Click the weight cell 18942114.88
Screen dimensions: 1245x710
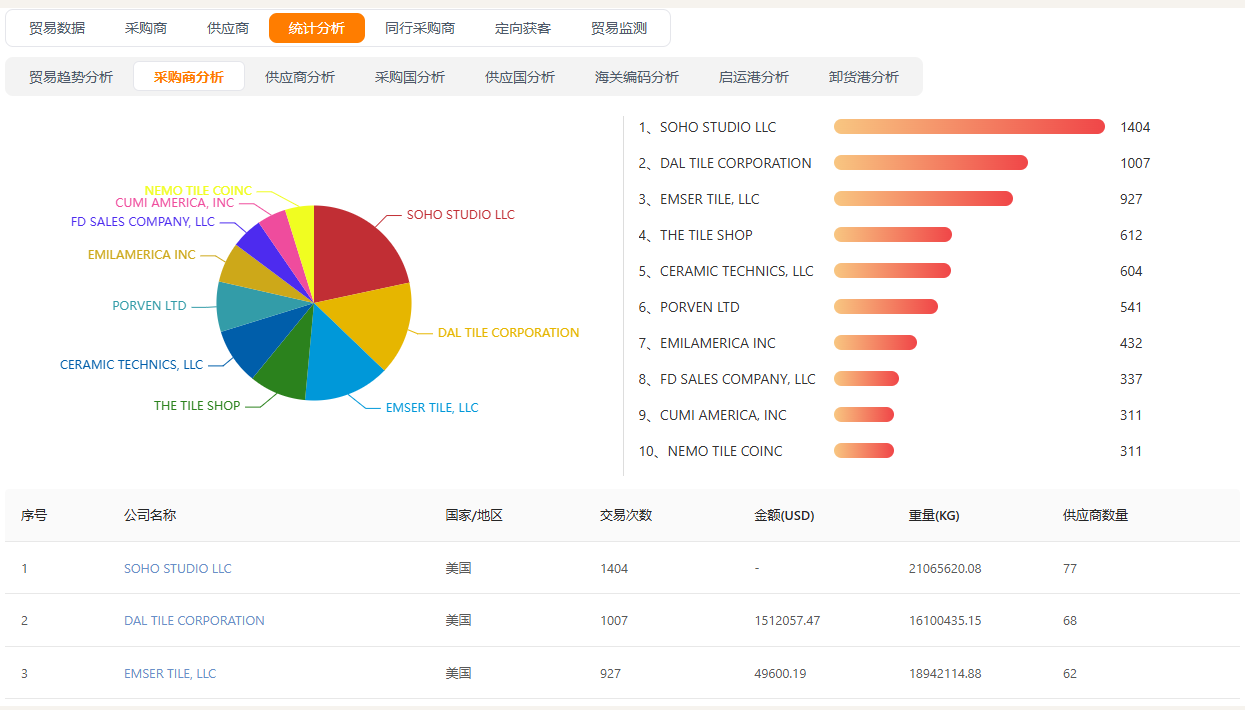(945, 673)
